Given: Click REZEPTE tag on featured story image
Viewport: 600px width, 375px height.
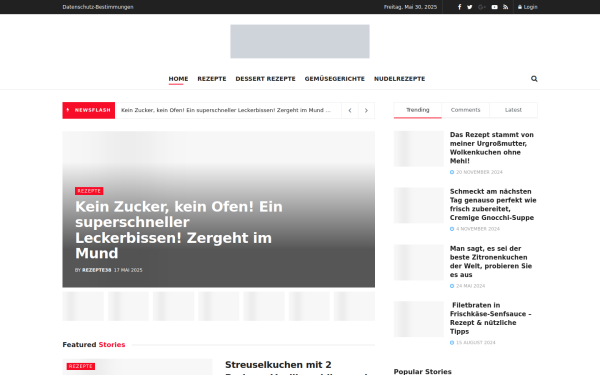Looking at the screenshot, I should pyautogui.click(x=81, y=366).
